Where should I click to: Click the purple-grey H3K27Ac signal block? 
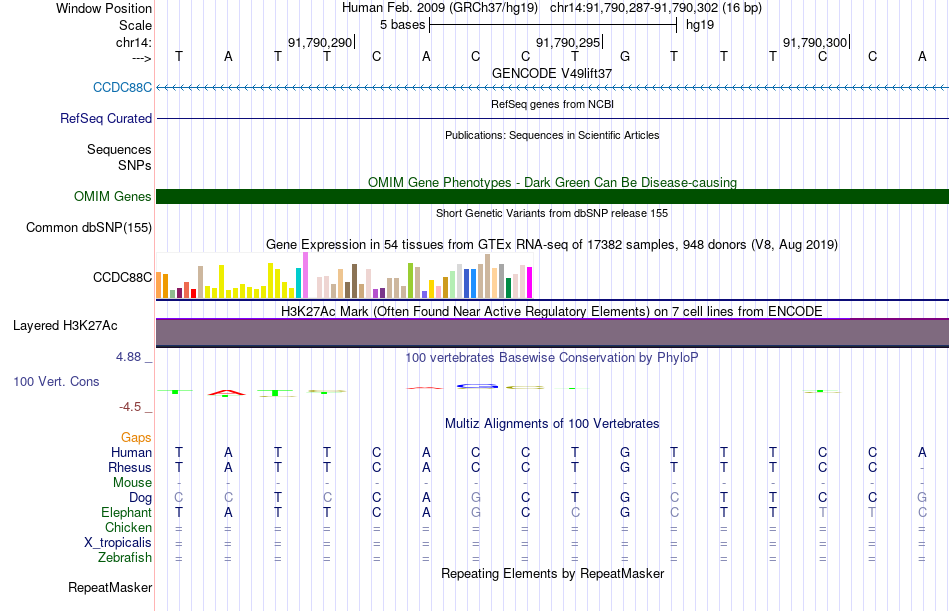[x=553, y=332]
